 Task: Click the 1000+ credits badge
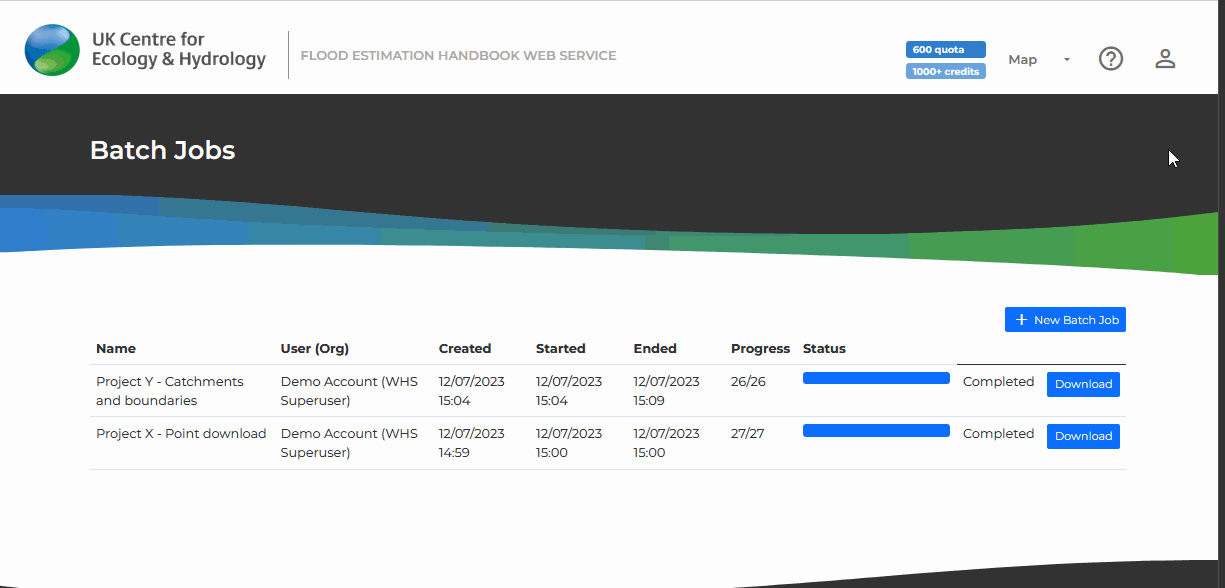click(945, 72)
